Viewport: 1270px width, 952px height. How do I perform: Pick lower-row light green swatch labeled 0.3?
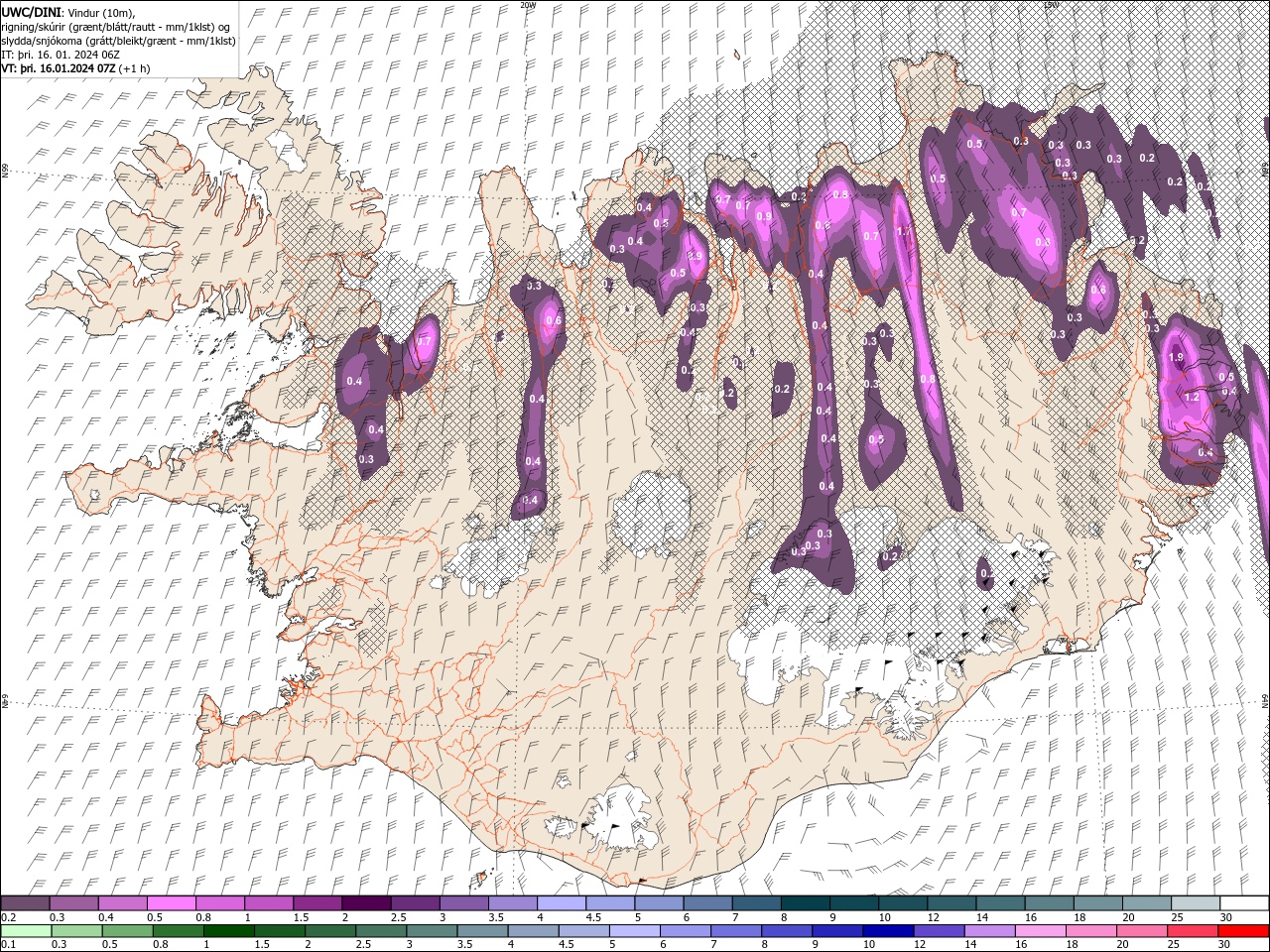pyautogui.click(x=76, y=931)
